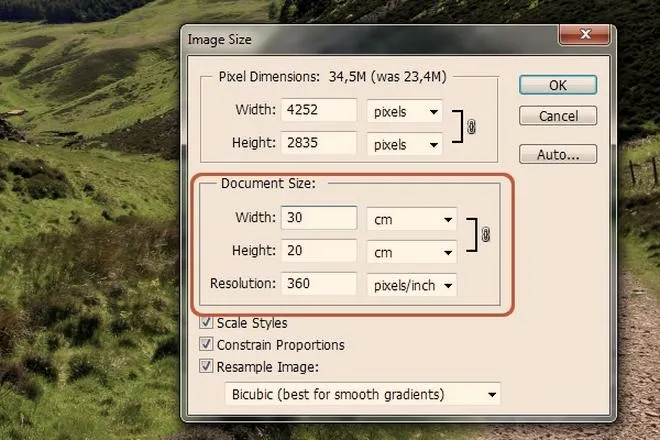Expand the Document Width cm units dropdown
This screenshot has height=440, width=660.
pos(411,218)
